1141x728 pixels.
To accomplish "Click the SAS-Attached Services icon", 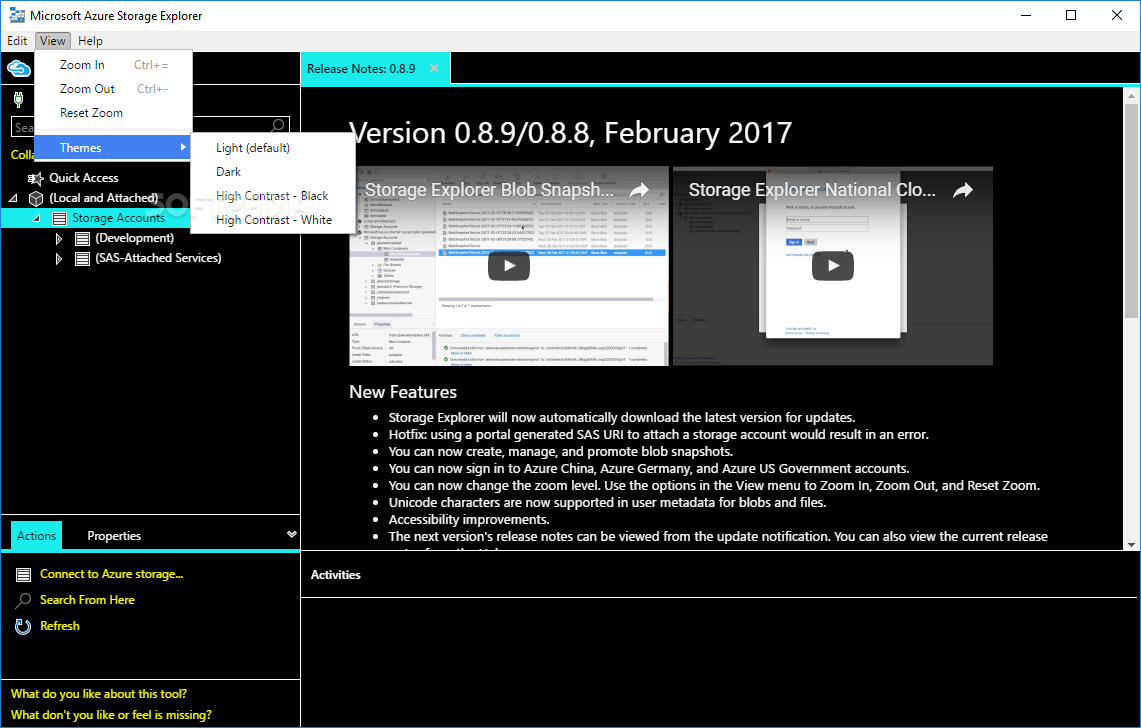I will (x=83, y=258).
